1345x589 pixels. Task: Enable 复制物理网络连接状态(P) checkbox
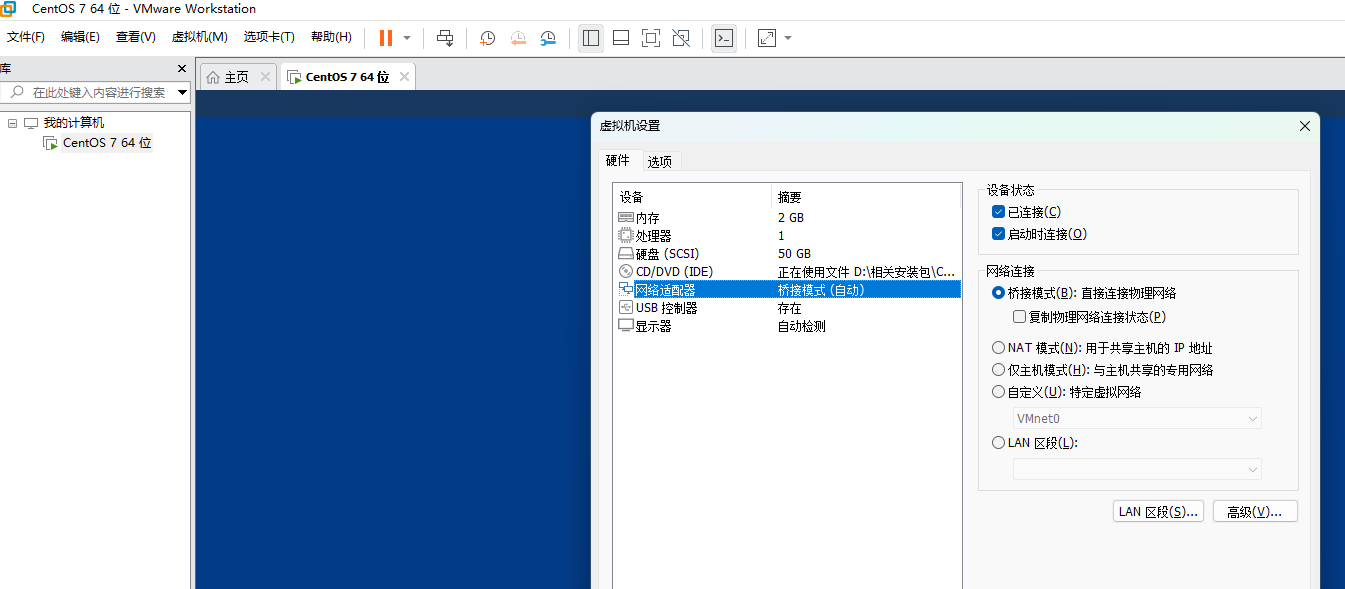pyautogui.click(x=1019, y=317)
